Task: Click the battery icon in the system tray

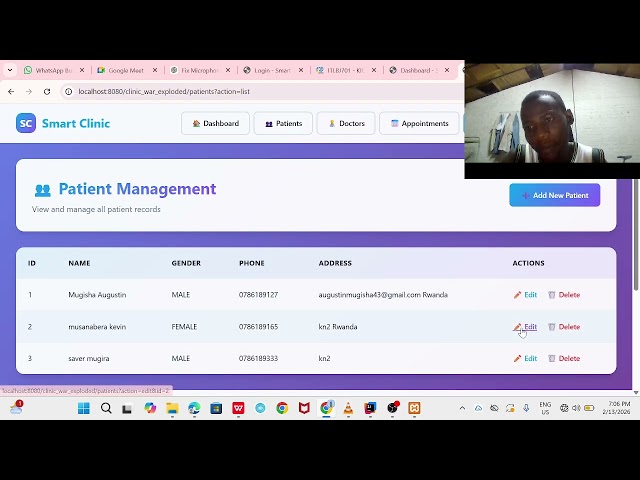Action: point(589,408)
